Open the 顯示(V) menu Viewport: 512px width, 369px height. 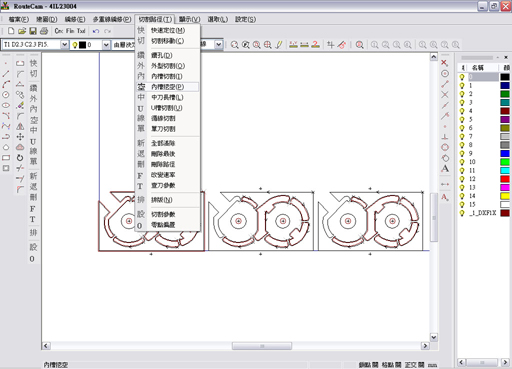pyautogui.click(x=189, y=19)
